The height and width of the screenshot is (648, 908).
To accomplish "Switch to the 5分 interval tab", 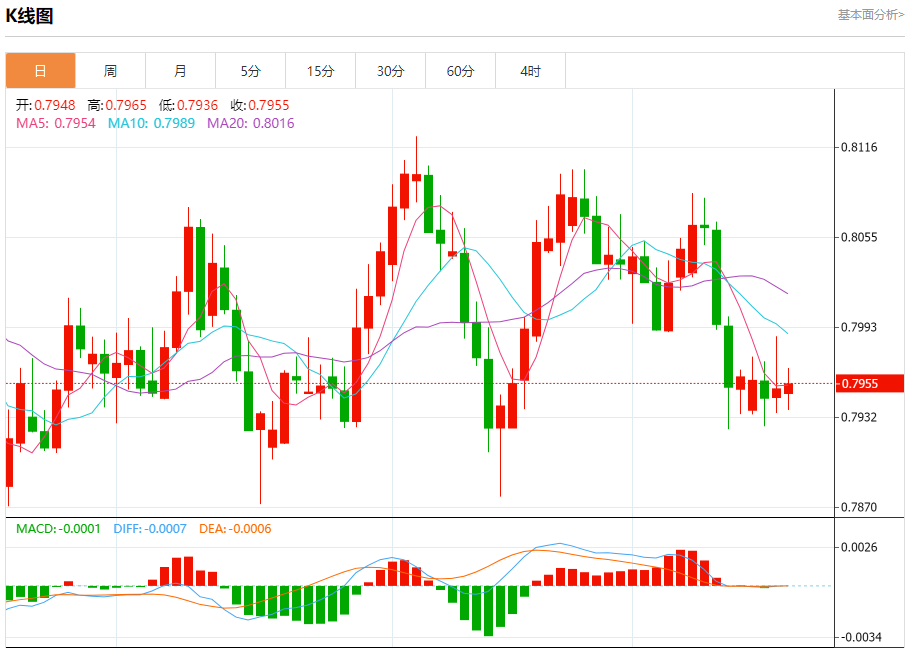I will coord(250,71).
